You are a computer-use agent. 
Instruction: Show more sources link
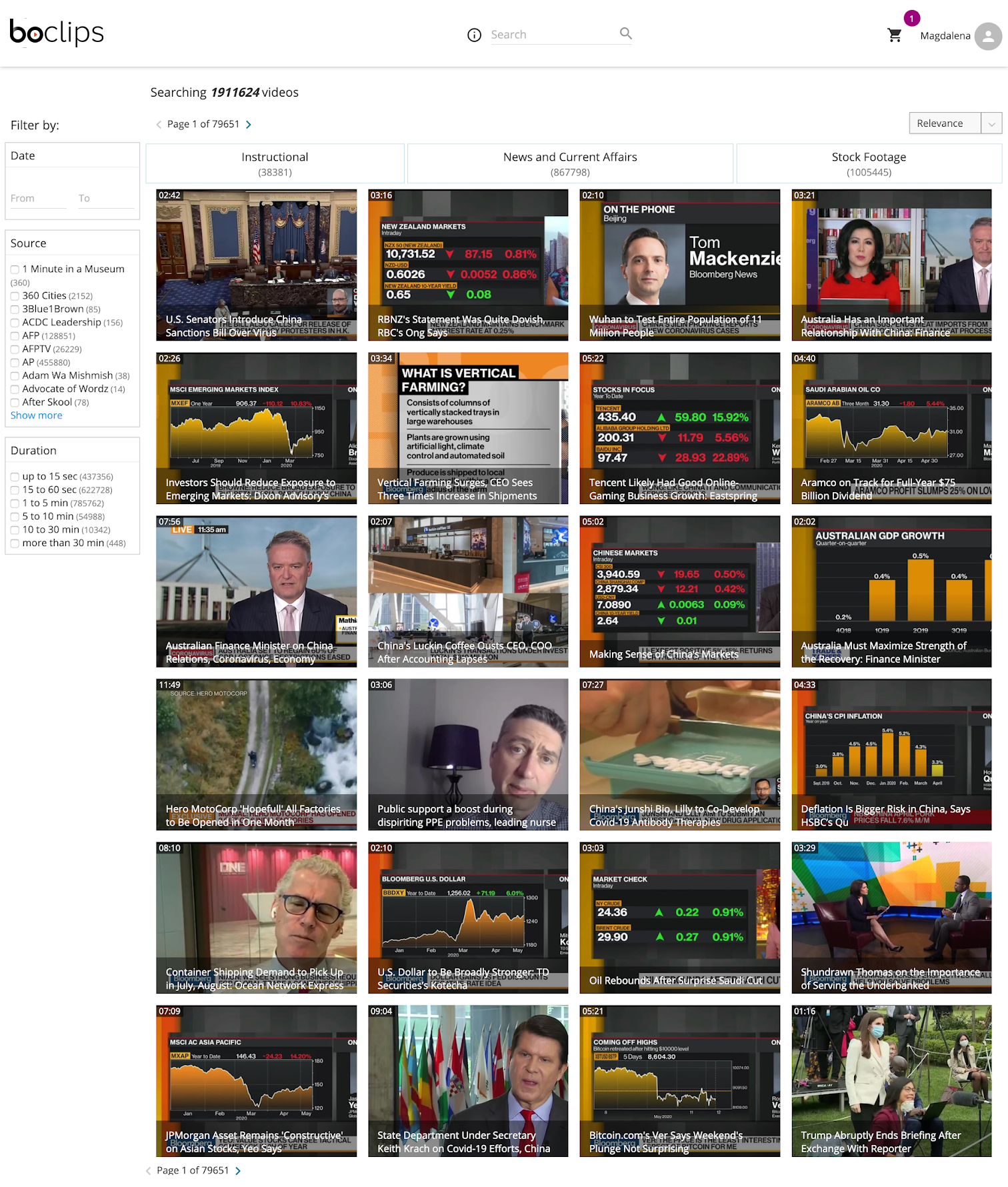(36, 415)
